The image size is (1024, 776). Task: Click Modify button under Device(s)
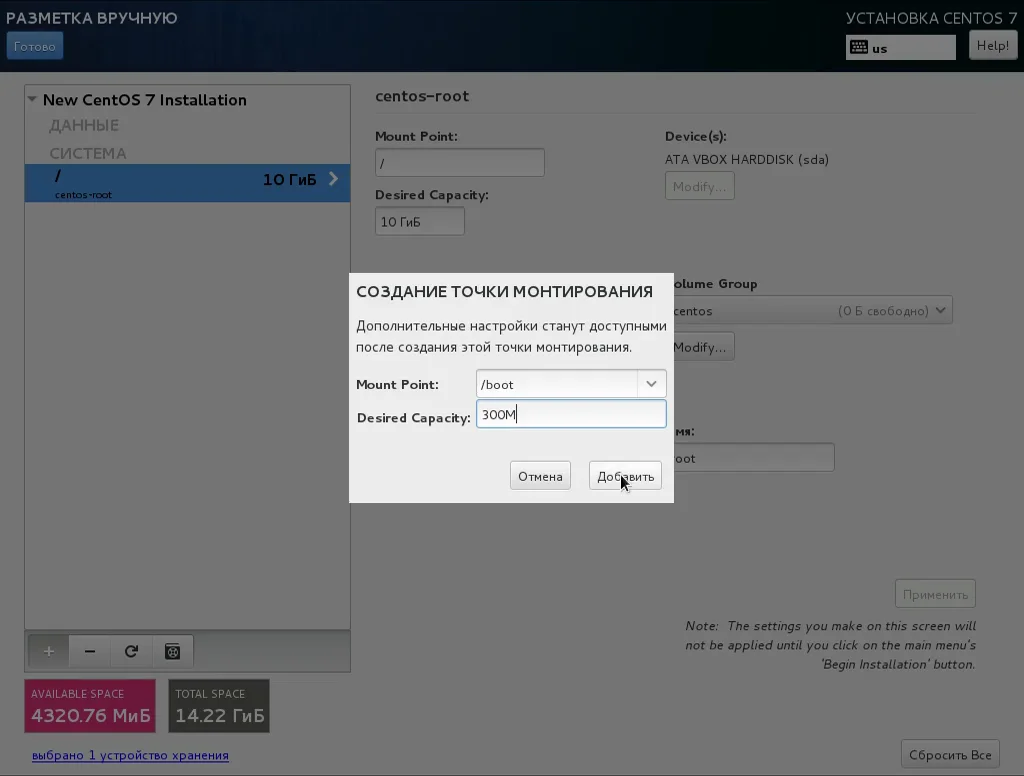click(699, 186)
